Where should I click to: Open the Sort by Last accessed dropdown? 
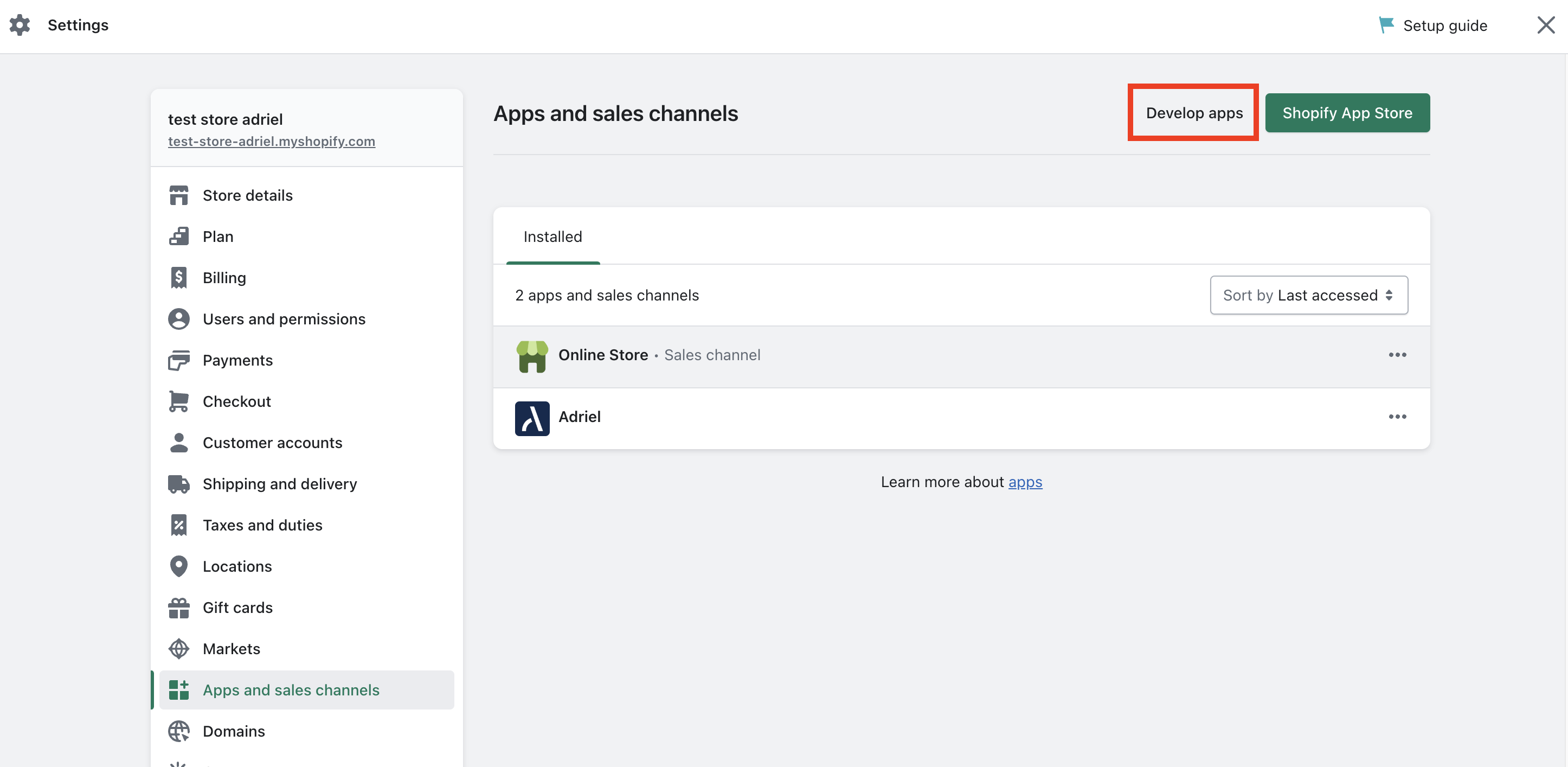click(x=1309, y=296)
